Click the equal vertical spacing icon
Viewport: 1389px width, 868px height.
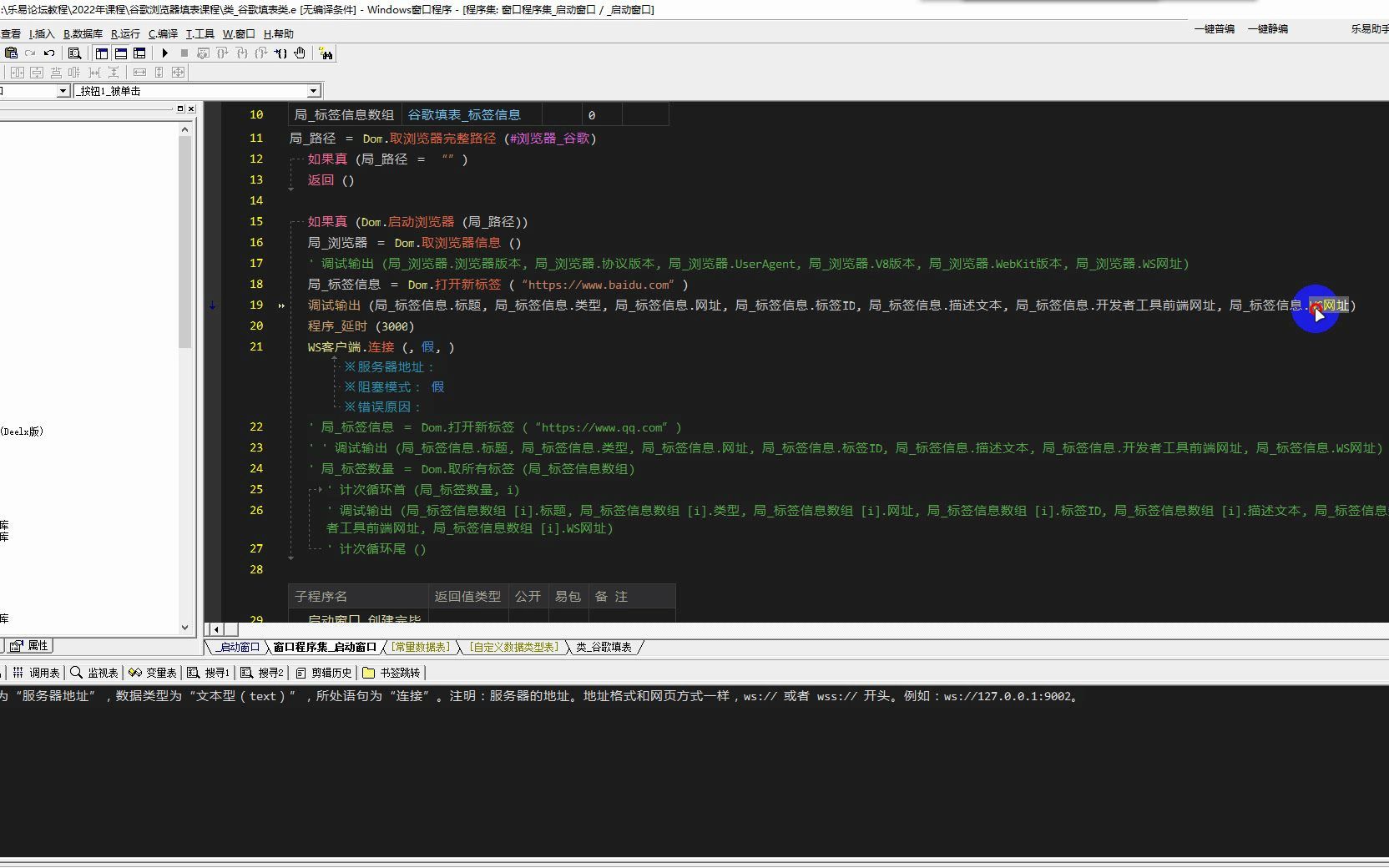click(114, 73)
